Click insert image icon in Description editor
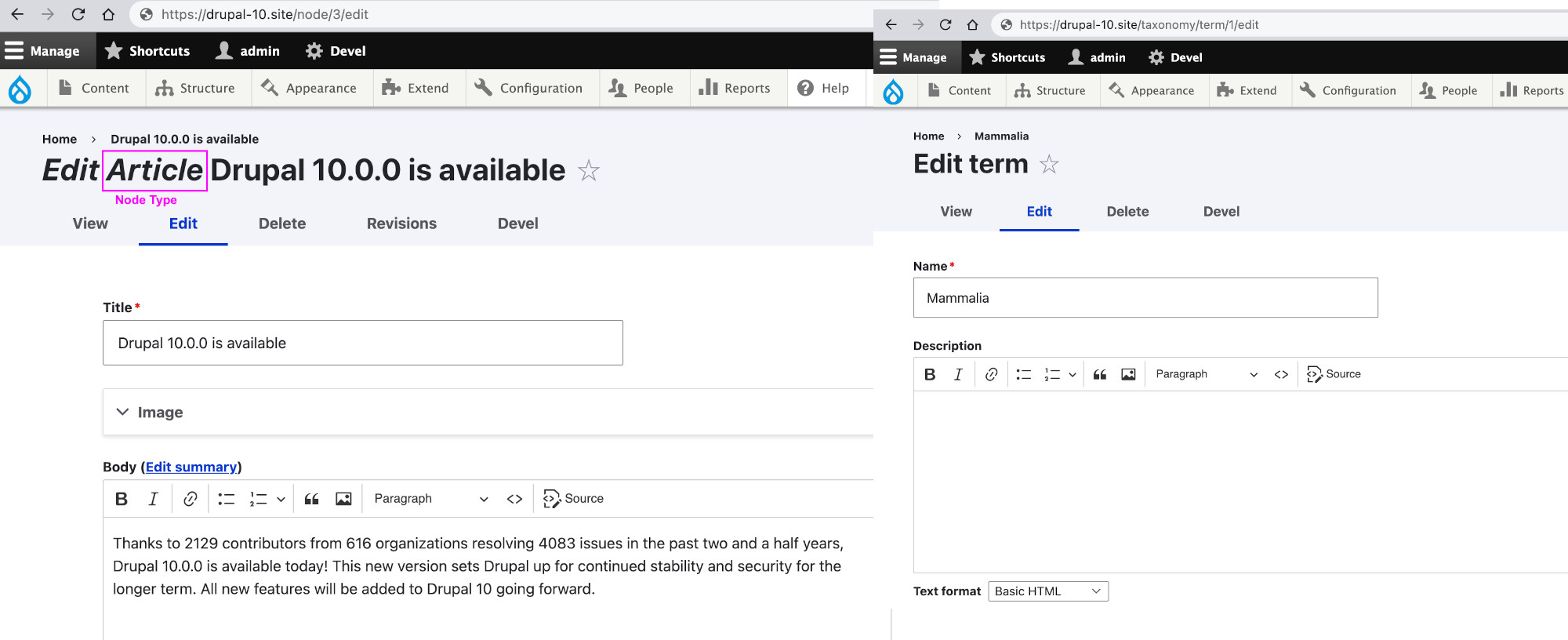The width and height of the screenshot is (1568, 640). (1128, 374)
